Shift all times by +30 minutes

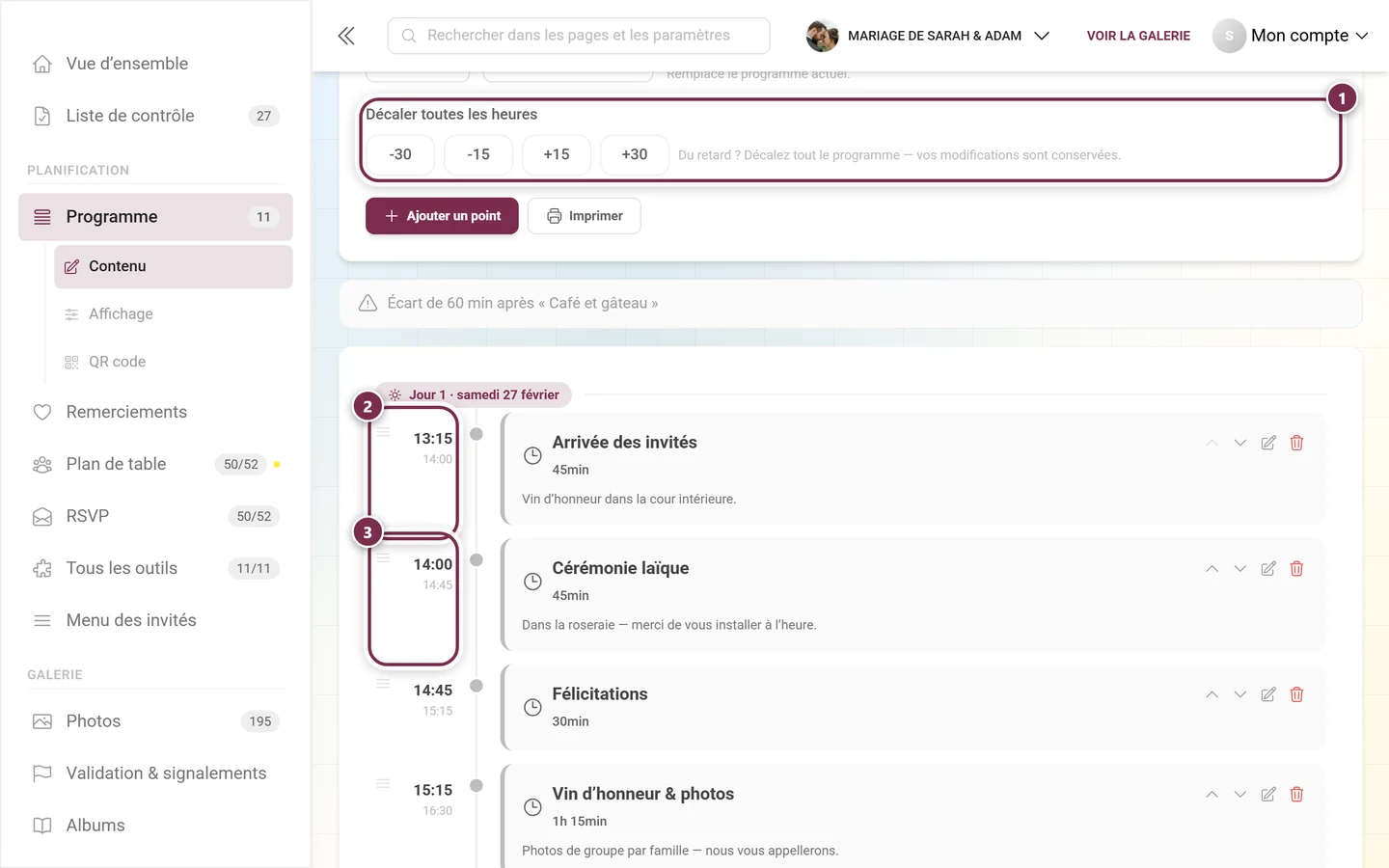[x=635, y=154]
